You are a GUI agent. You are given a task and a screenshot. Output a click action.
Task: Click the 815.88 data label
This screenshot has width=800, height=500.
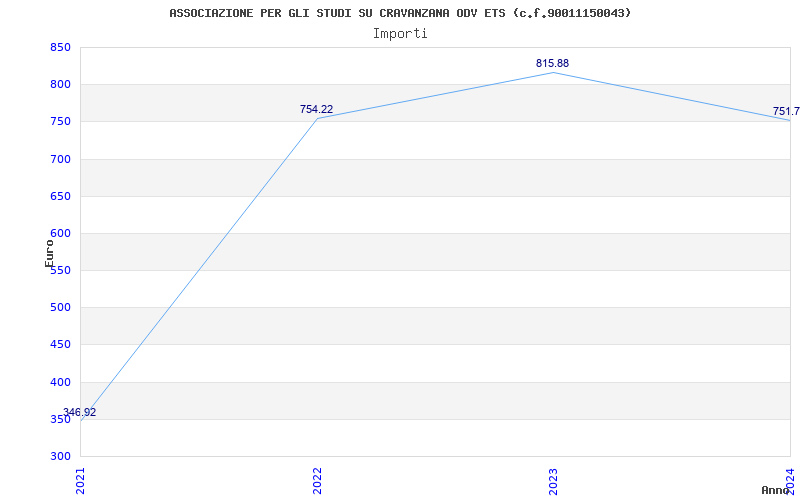point(552,63)
